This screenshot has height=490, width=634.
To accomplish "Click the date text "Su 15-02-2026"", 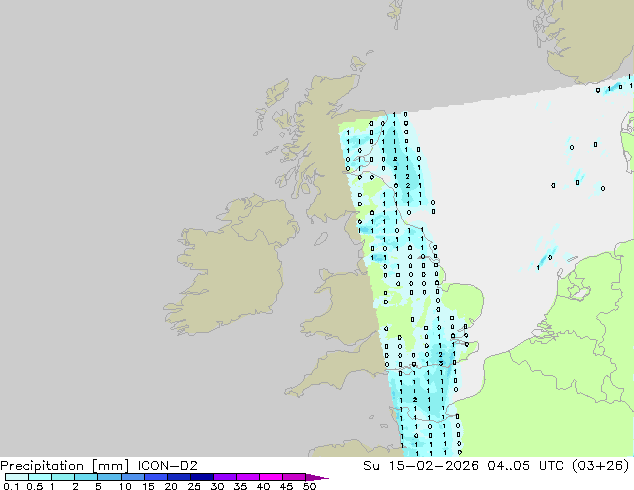I will (x=421, y=466).
